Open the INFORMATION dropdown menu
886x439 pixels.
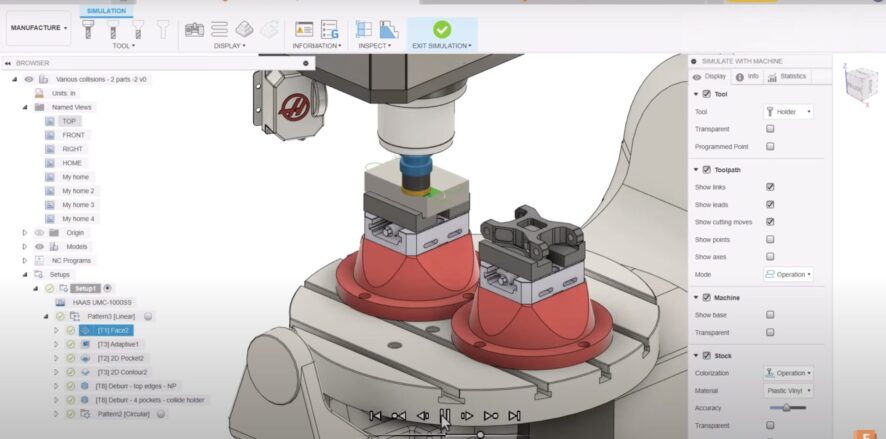coord(317,46)
